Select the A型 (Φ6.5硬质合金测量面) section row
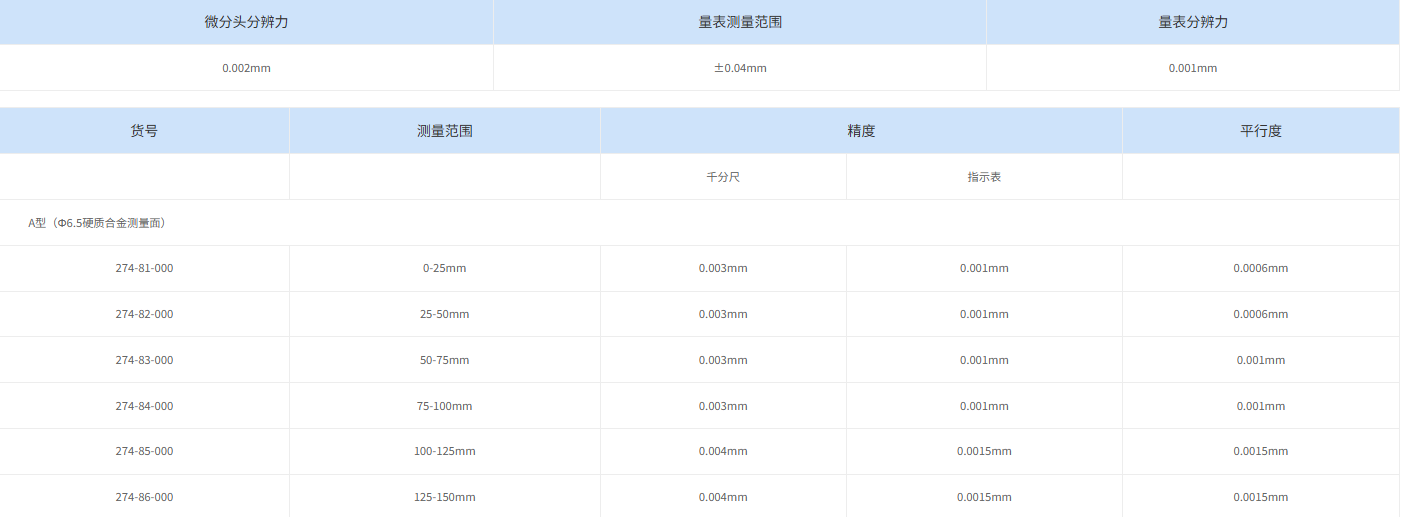 coord(97,223)
